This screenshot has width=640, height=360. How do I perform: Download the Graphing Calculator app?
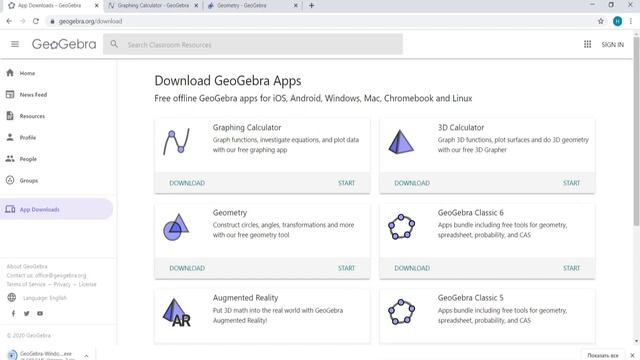pos(187,183)
